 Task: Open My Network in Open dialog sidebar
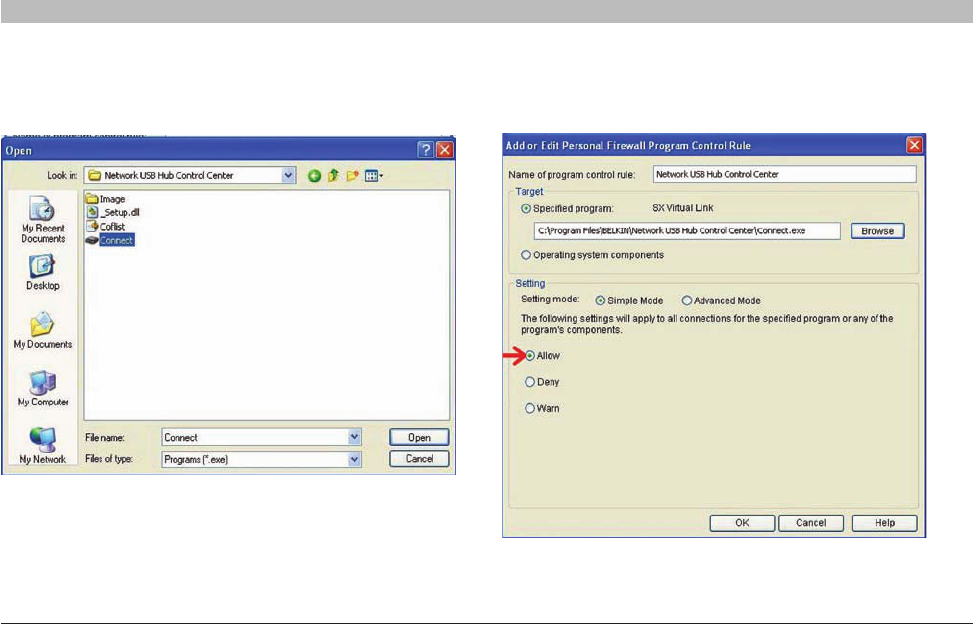(42, 445)
